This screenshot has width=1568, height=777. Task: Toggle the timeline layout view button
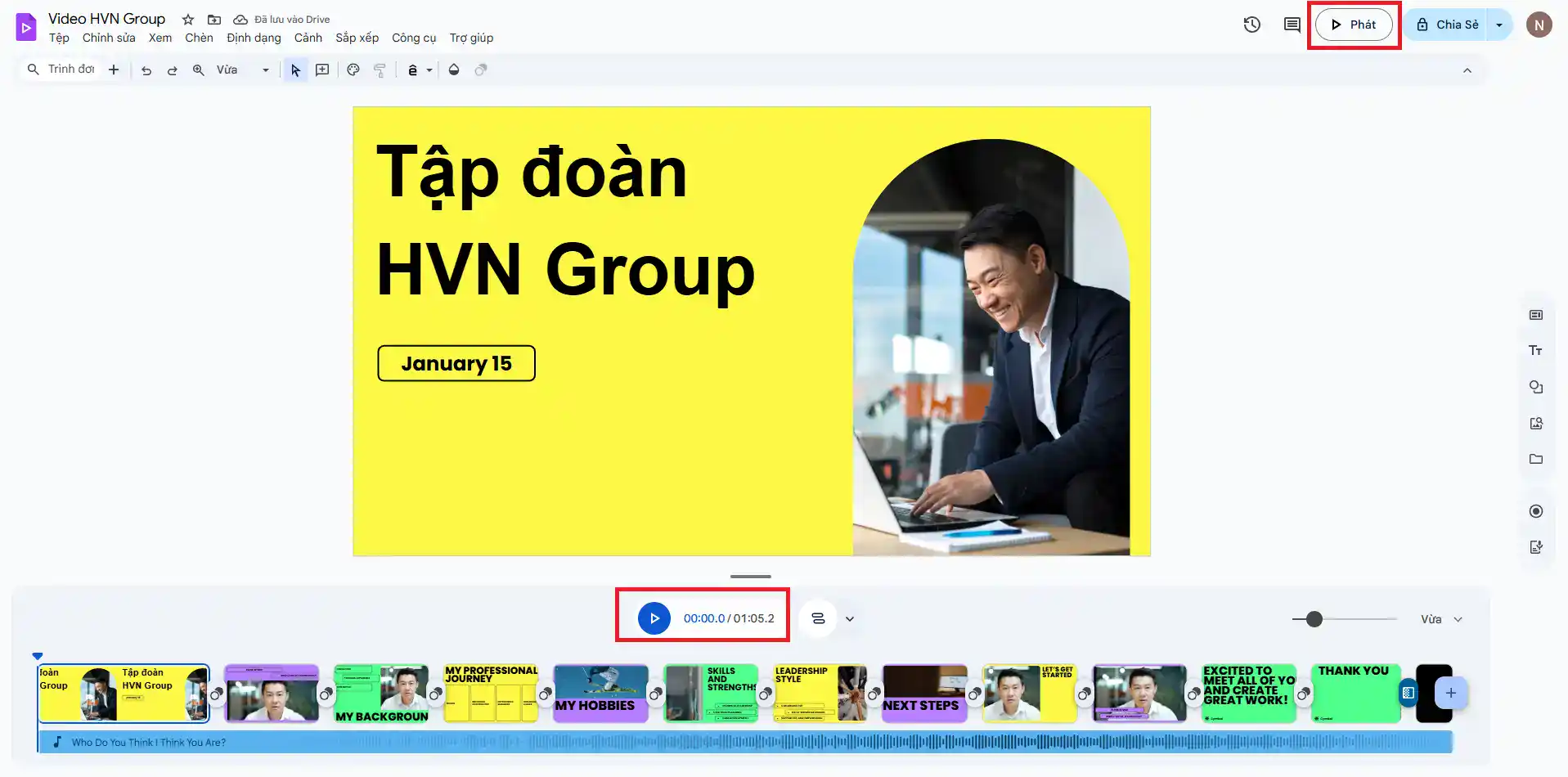click(x=818, y=619)
